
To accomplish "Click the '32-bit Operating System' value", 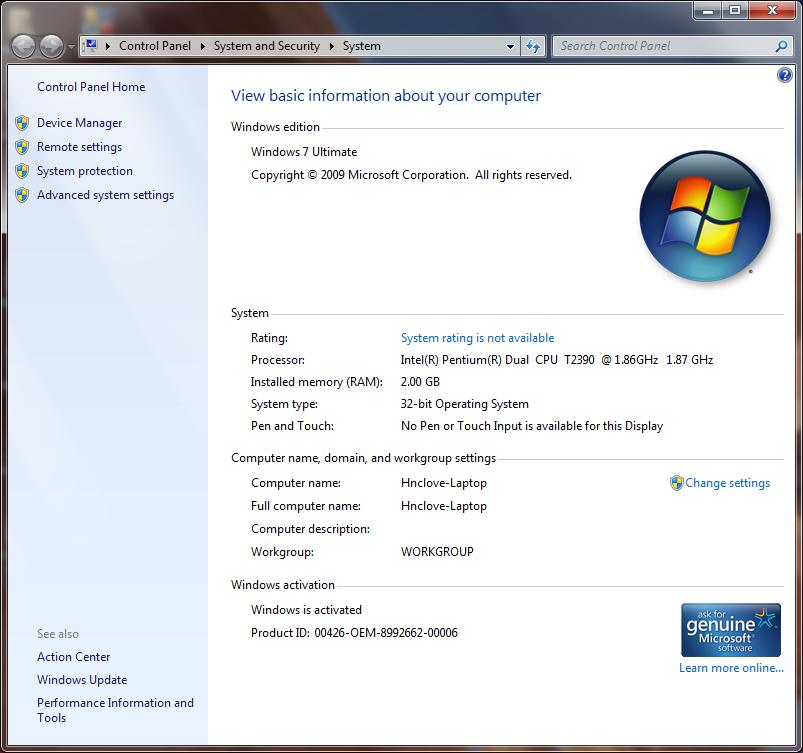I will tap(464, 404).
